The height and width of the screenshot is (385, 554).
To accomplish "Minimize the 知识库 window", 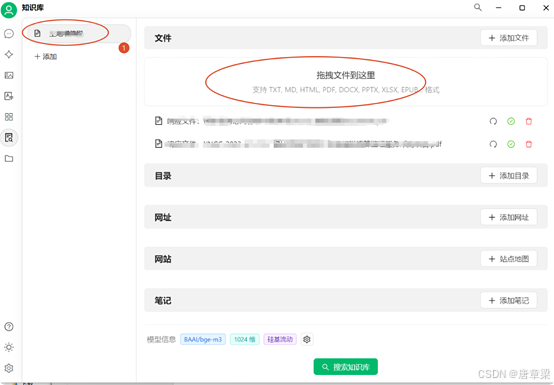I will tap(499, 7).
